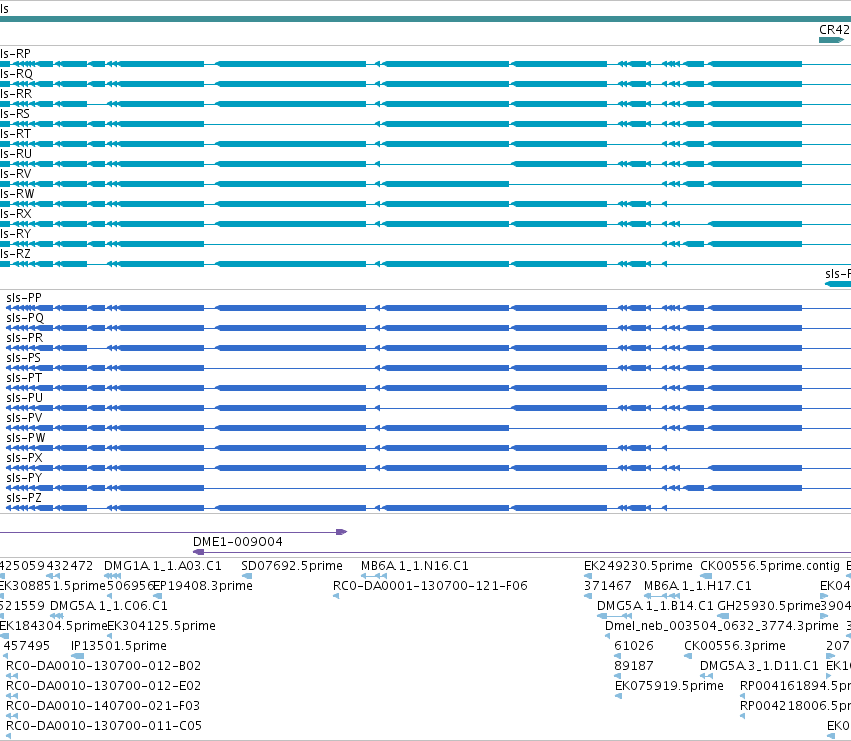This screenshot has height=741, width=851.
Task: Choose the 89187 feature label
Action: coord(634,666)
